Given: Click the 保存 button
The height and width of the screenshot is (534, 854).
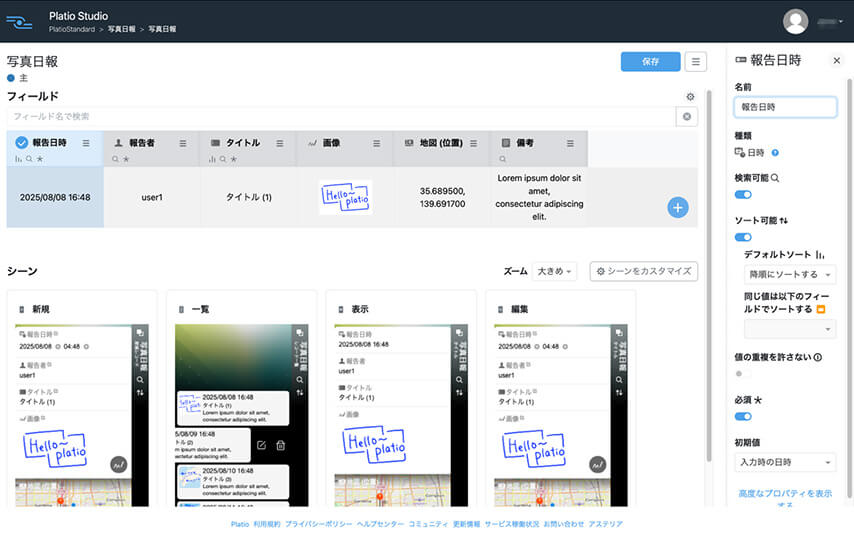Looking at the screenshot, I should [x=650, y=62].
